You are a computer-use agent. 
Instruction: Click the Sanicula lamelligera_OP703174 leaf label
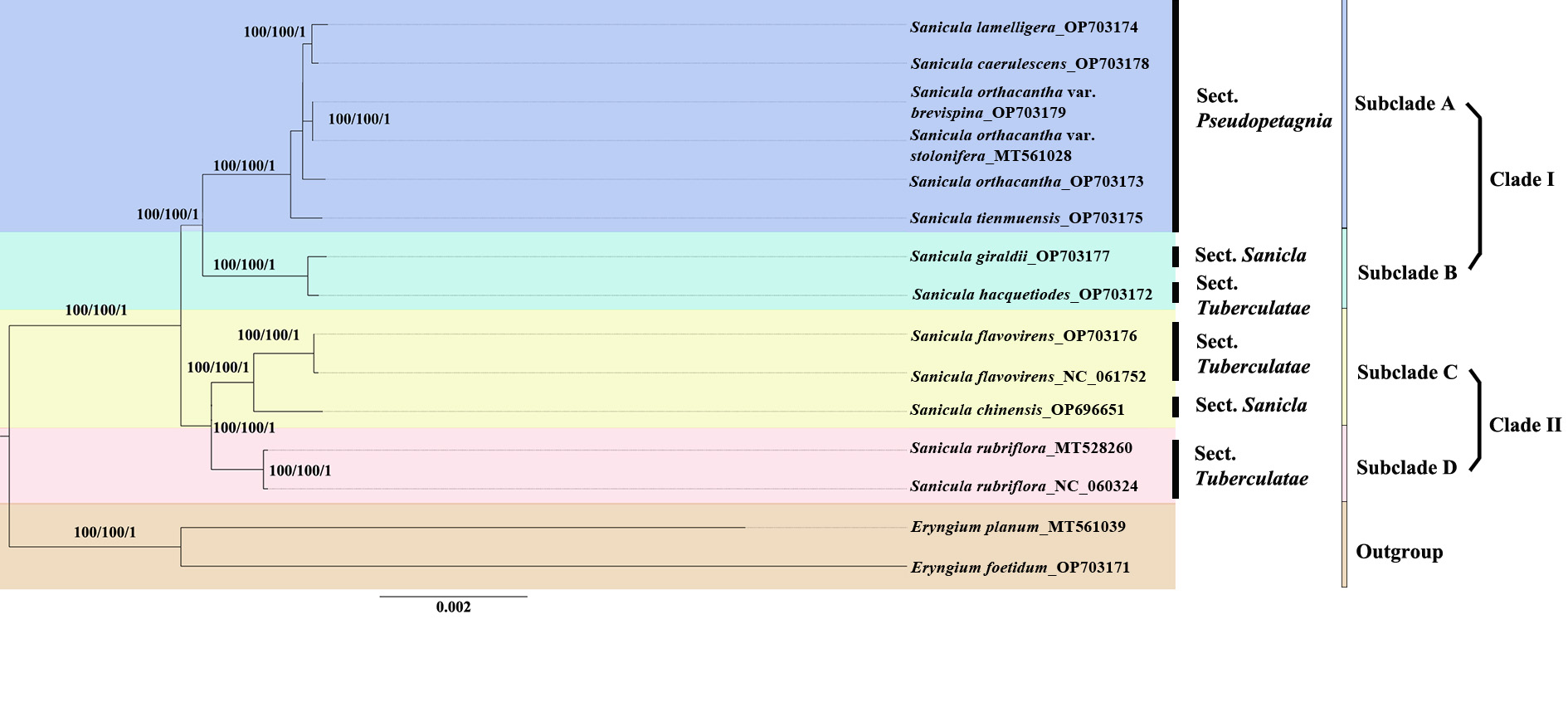pyautogui.click(x=1023, y=27)
